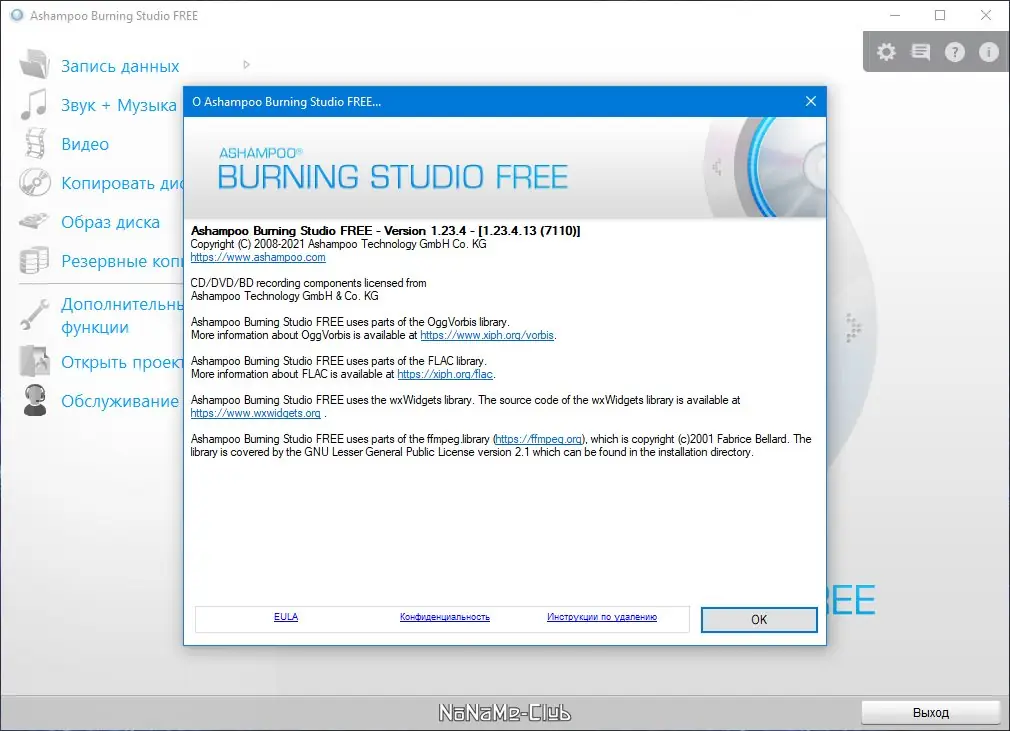The width and height of the screenshot is (1010, 731).
Task: Open the xiph.org/vorbis link
Action: [x=487, y=335]
